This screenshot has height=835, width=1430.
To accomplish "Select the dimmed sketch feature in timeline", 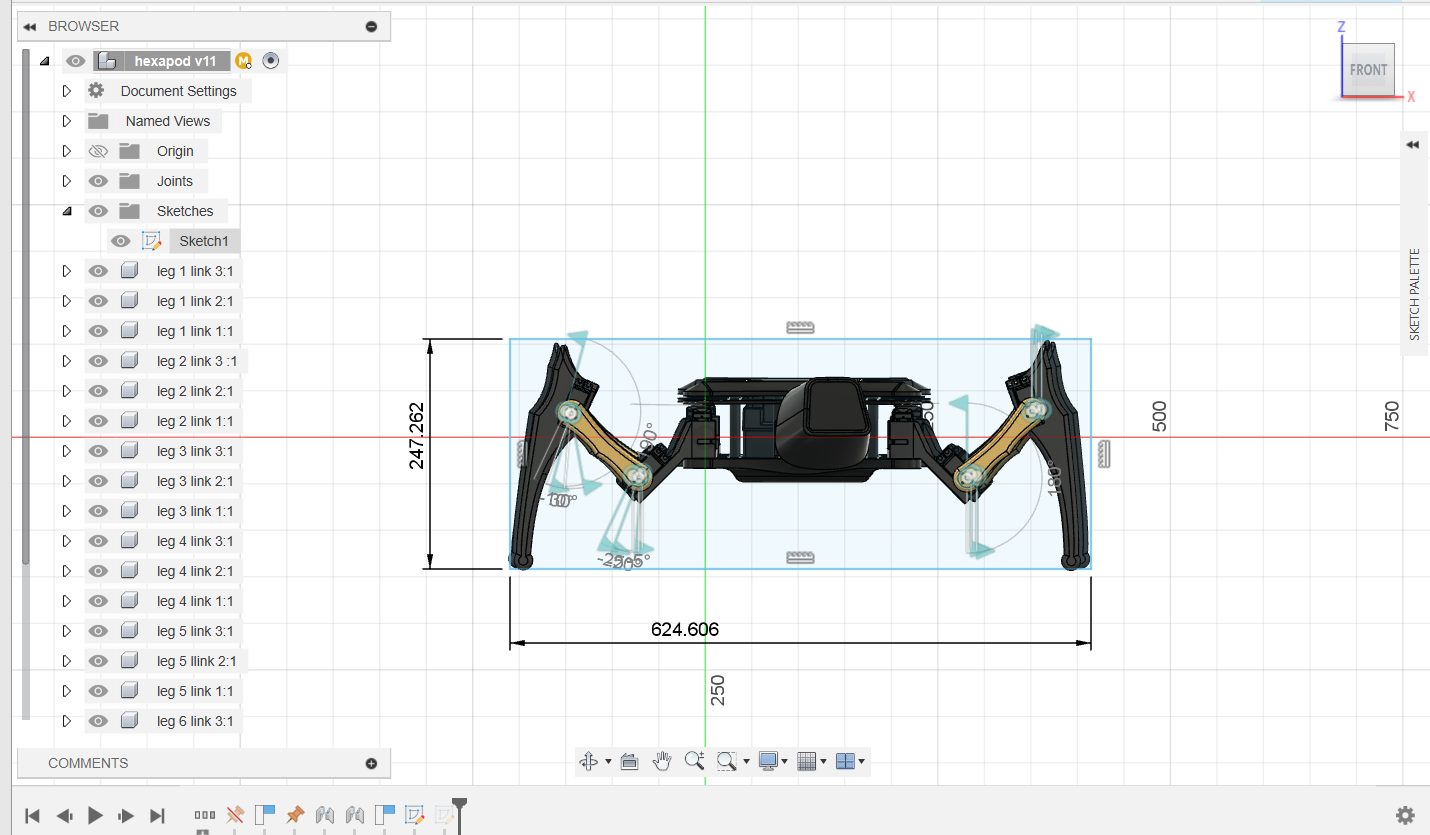I will [445, 815].
